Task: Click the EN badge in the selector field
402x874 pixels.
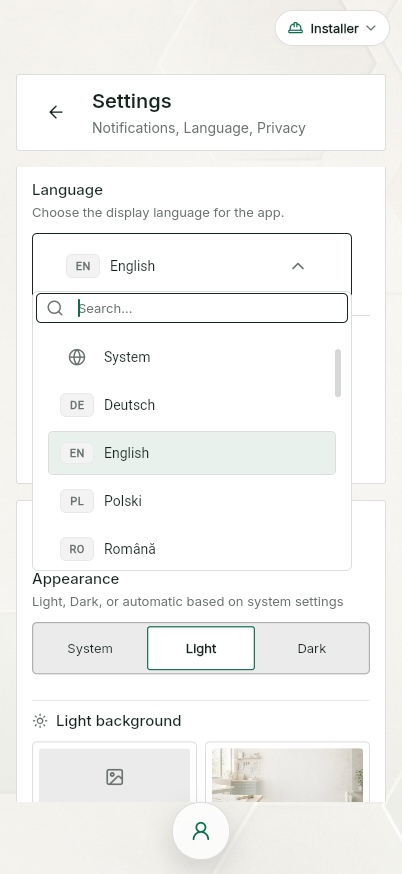Action: click(83, 266)
